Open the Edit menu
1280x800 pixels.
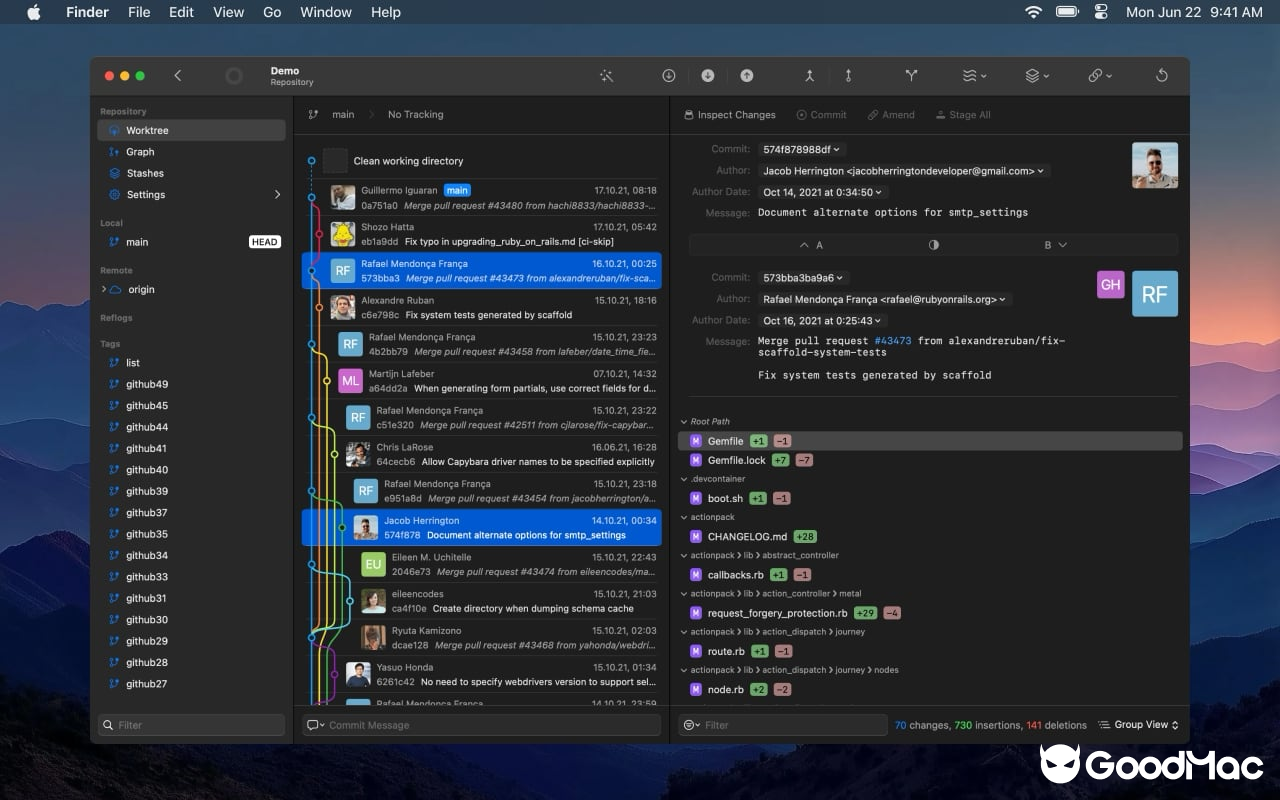click(x=181, y=12)
